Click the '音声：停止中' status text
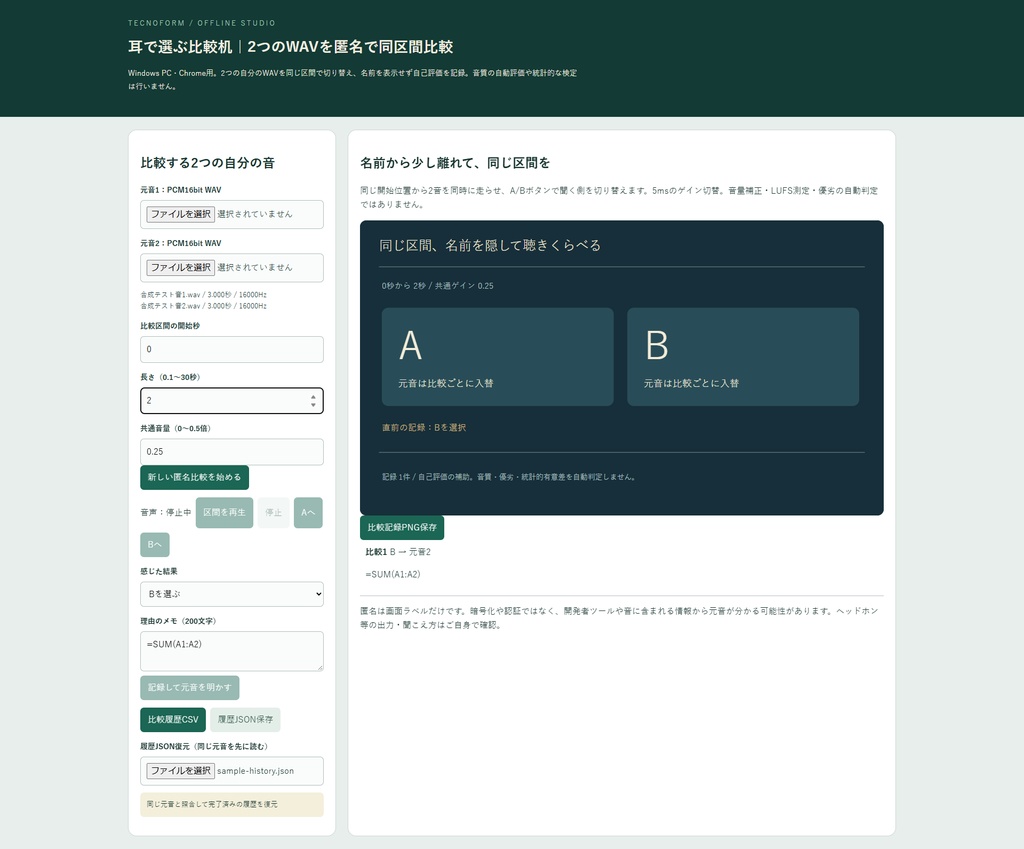1024x849 pixels. coord(166,513)
